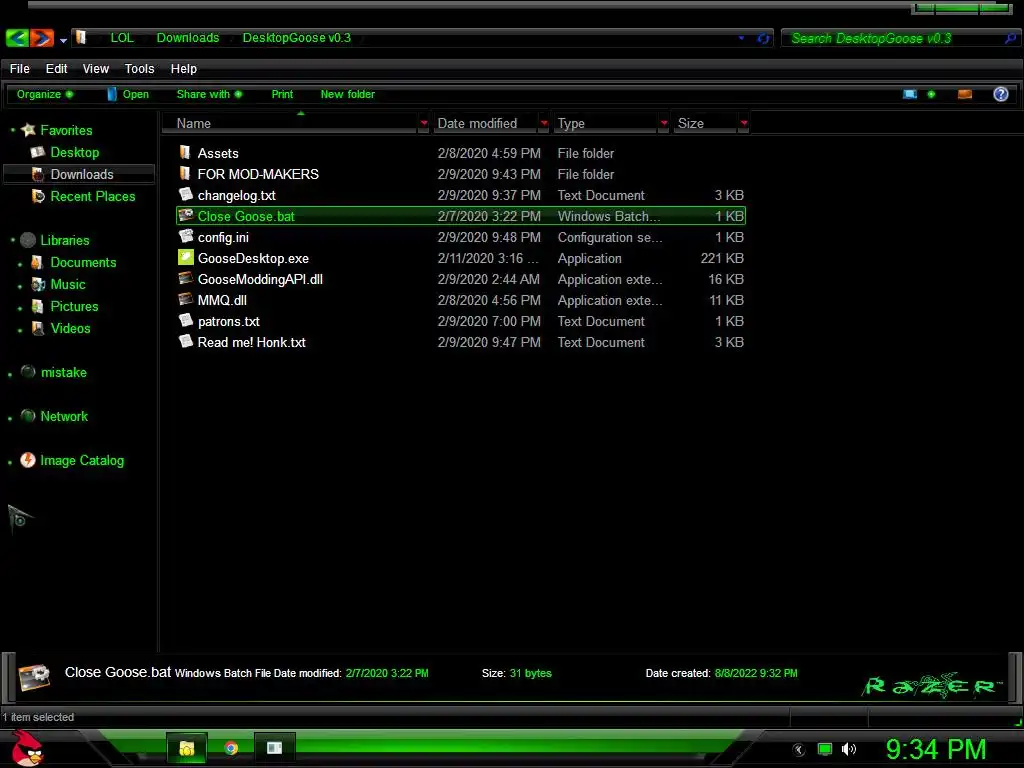1024x768 pixels.
Task: Select GooseModdingAPI.dll file icon
Action: click(185, 278)
